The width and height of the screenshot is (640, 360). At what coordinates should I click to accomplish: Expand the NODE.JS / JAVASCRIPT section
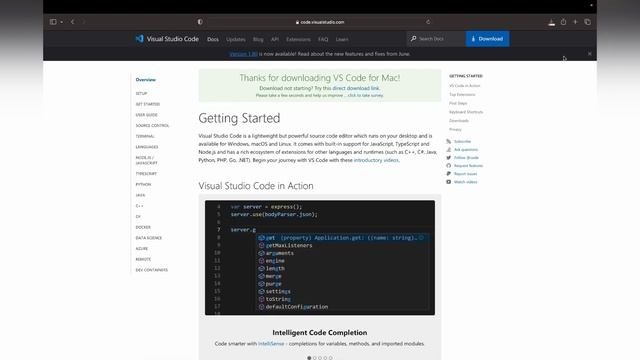pyautogui.click(x=147, y=160)
